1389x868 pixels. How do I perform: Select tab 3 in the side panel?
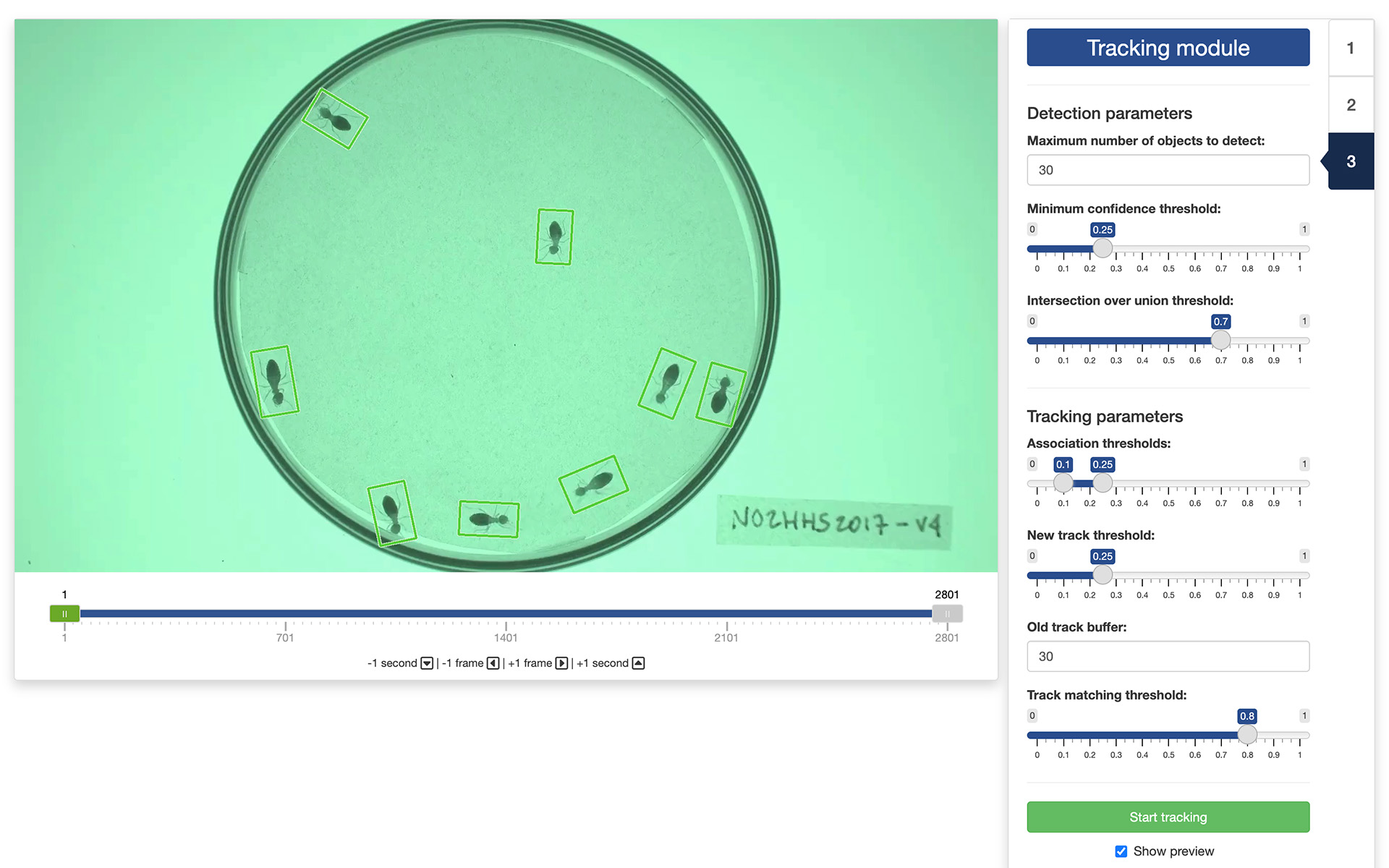click(x=1351, y=161)
